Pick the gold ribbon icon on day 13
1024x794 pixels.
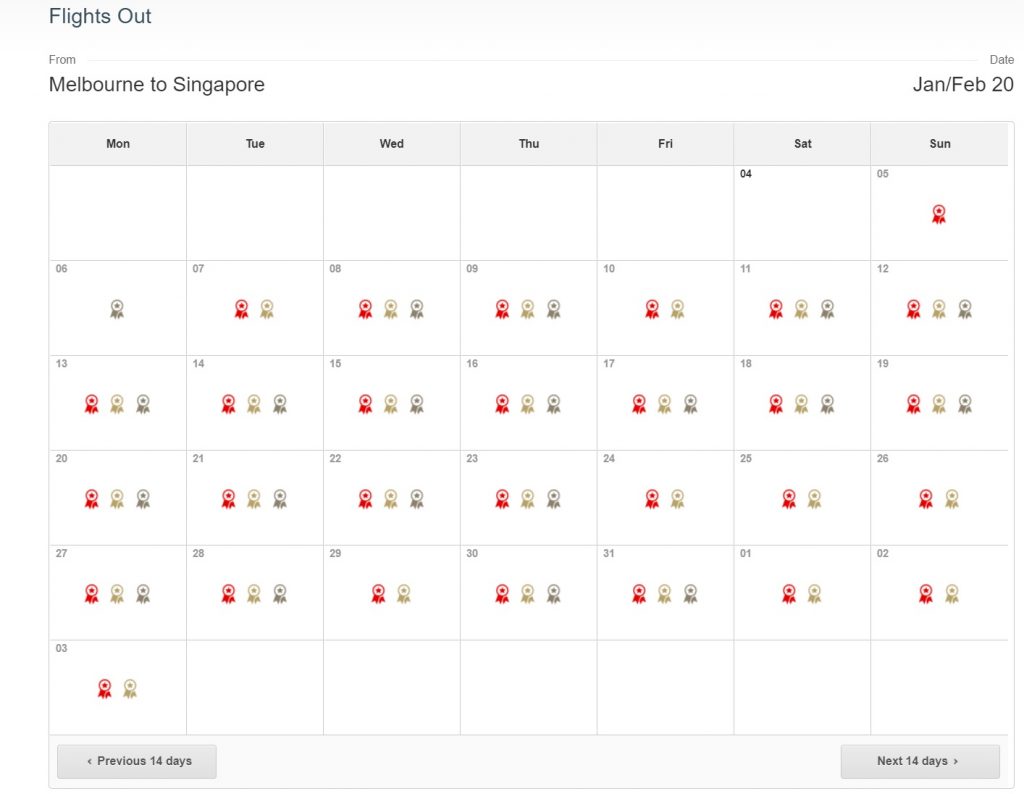pyautogui.click(x=117, y=404)
